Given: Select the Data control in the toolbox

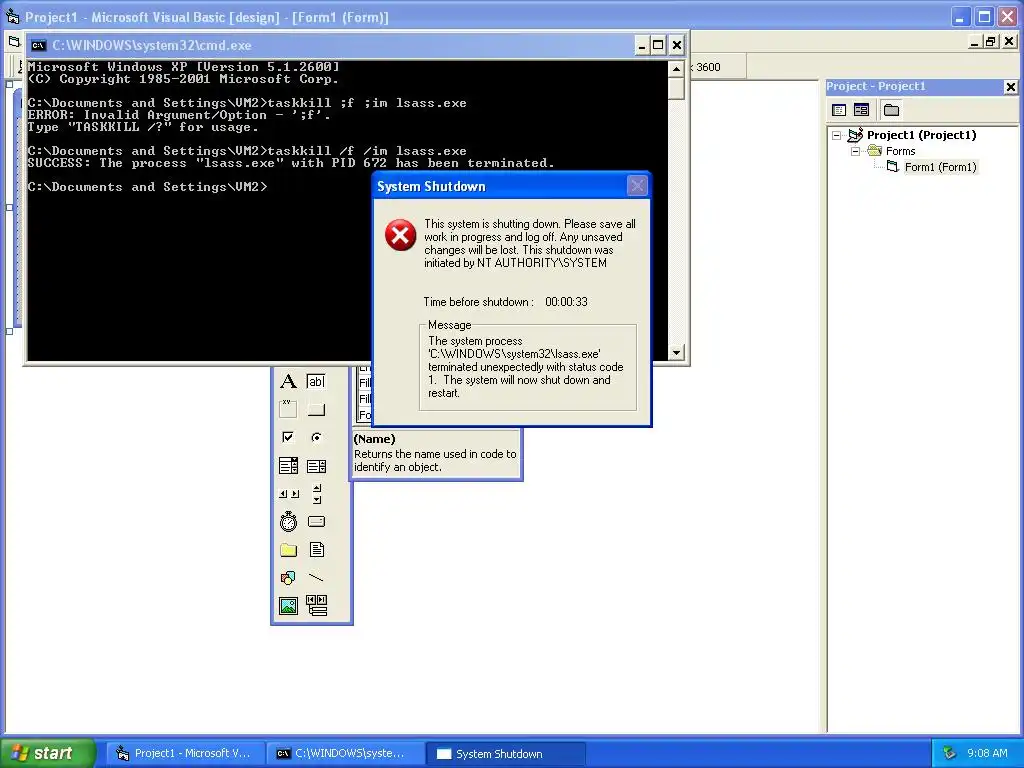Looking at the screenshot, I should click(316, 606).
